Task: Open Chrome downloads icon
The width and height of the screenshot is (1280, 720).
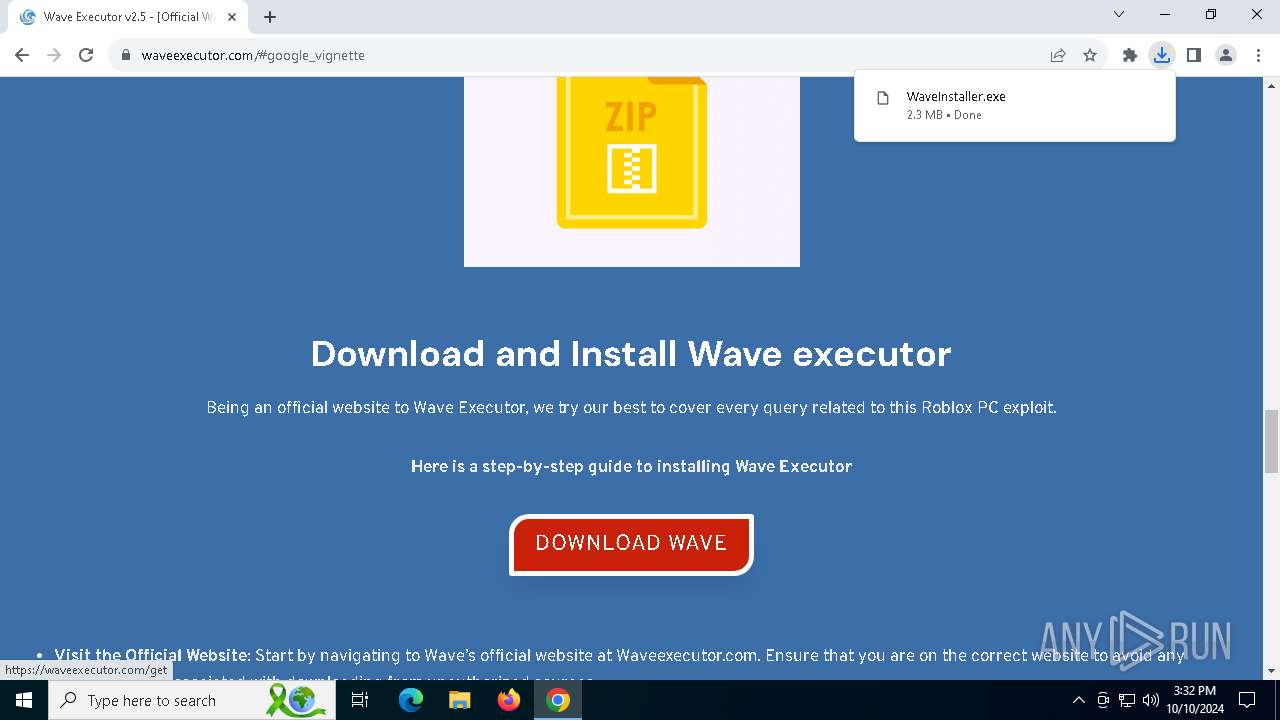Action: coord(1162,55)
